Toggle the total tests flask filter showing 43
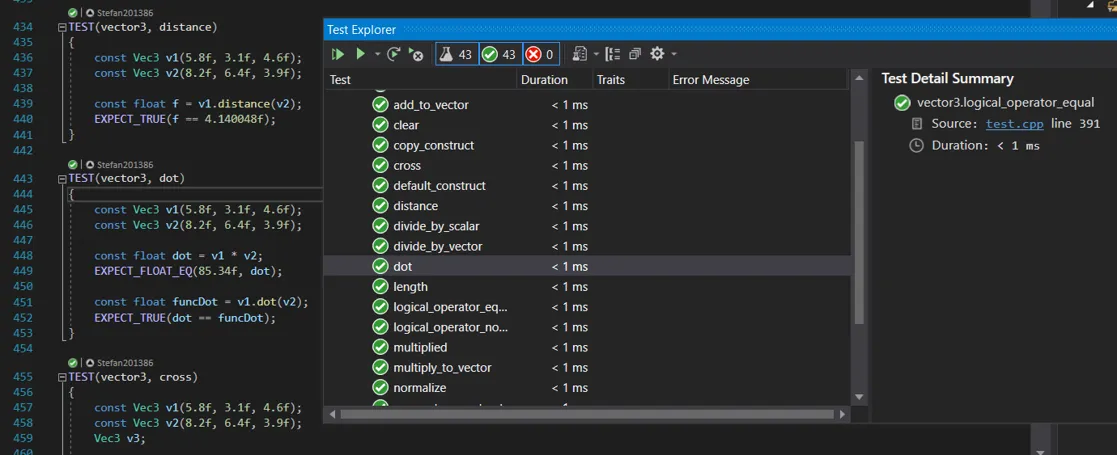1117x455 pixels. tap(457, 54)
